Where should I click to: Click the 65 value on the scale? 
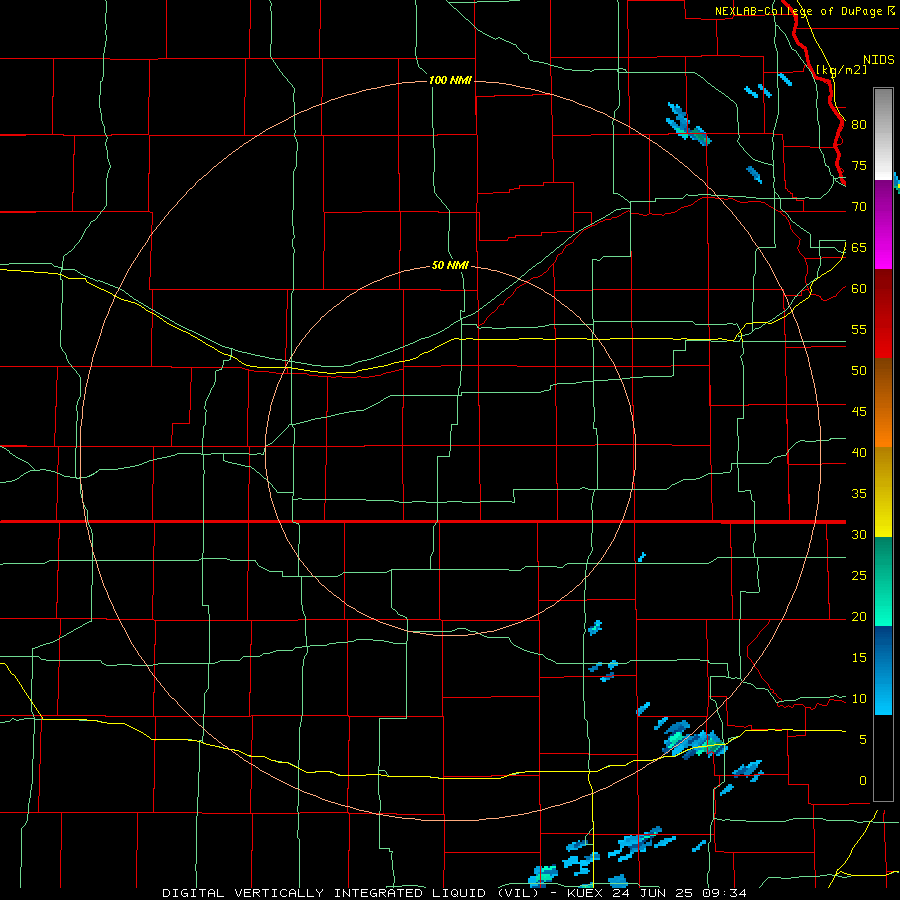point(859,247)
